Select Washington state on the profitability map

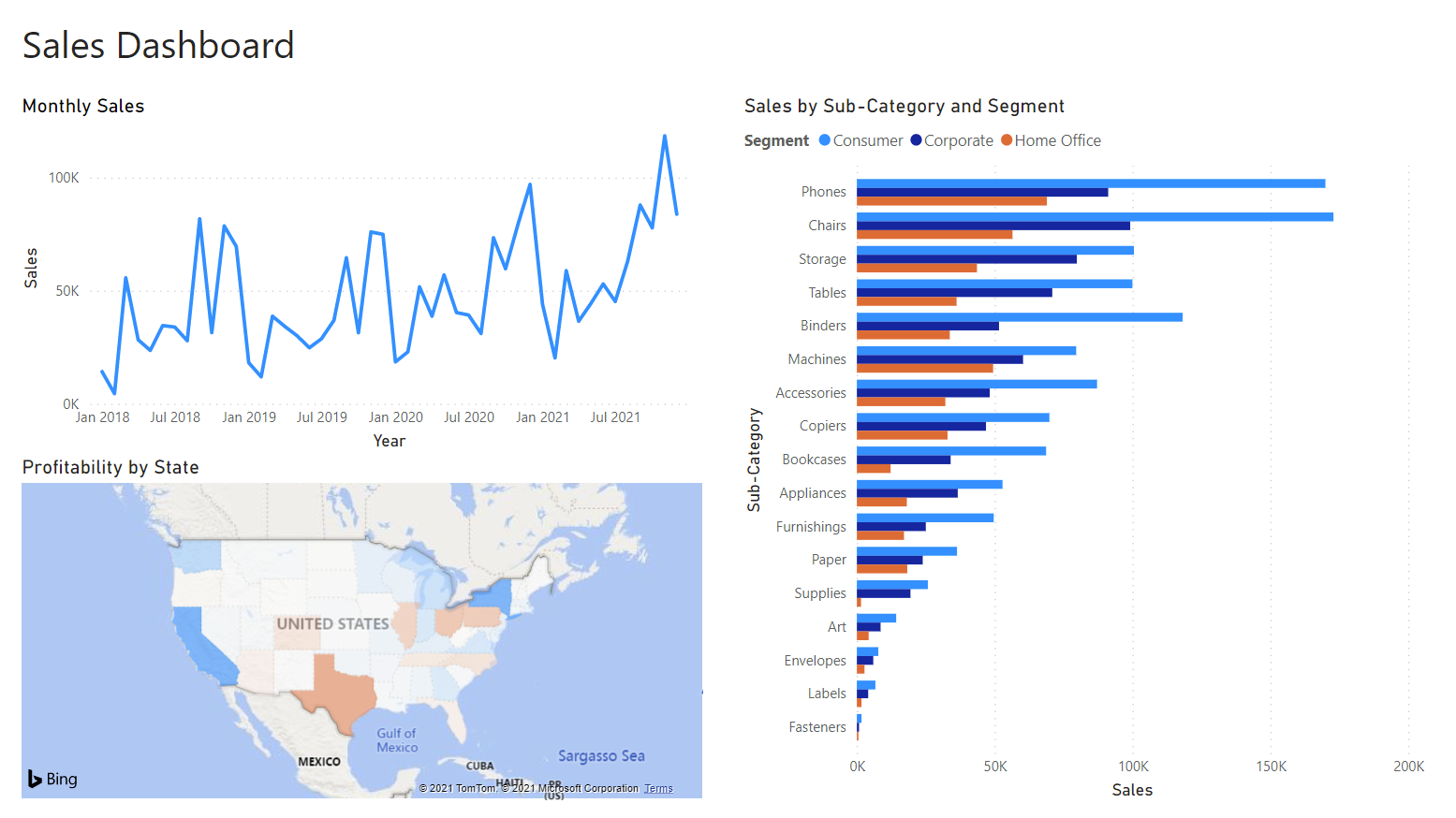pos(199,556)
